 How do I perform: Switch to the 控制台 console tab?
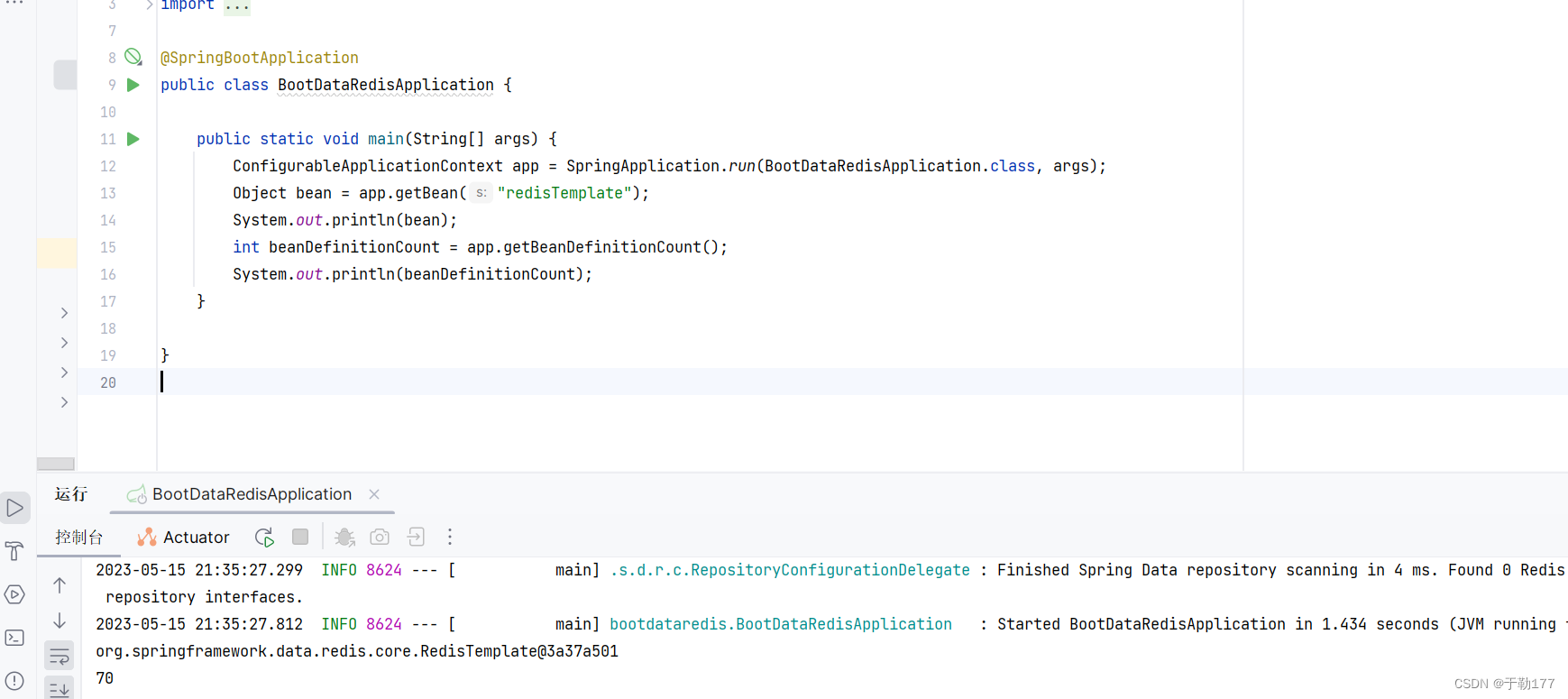tap(78, 538)
